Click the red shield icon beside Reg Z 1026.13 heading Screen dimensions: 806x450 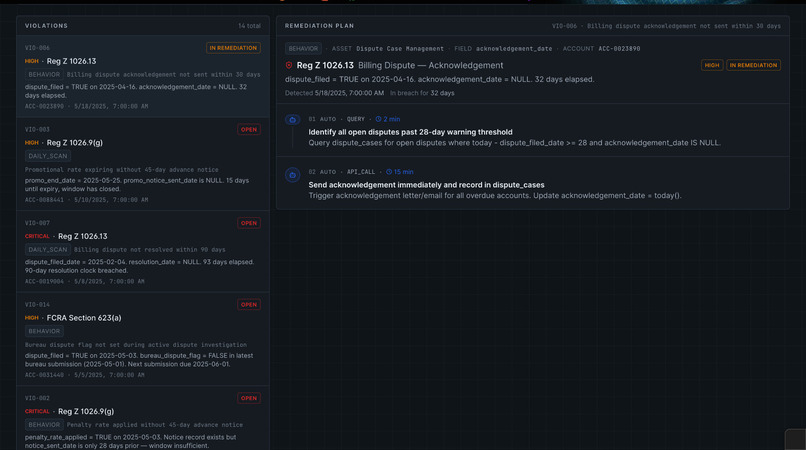[x=289, y=65]
